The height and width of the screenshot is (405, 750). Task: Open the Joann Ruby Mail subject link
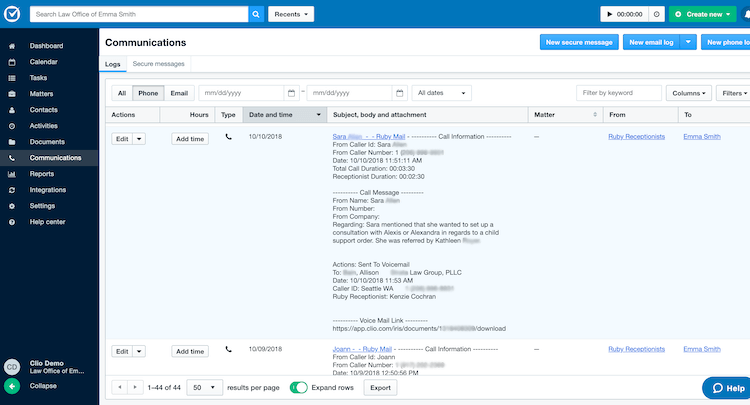click(362, 349)
